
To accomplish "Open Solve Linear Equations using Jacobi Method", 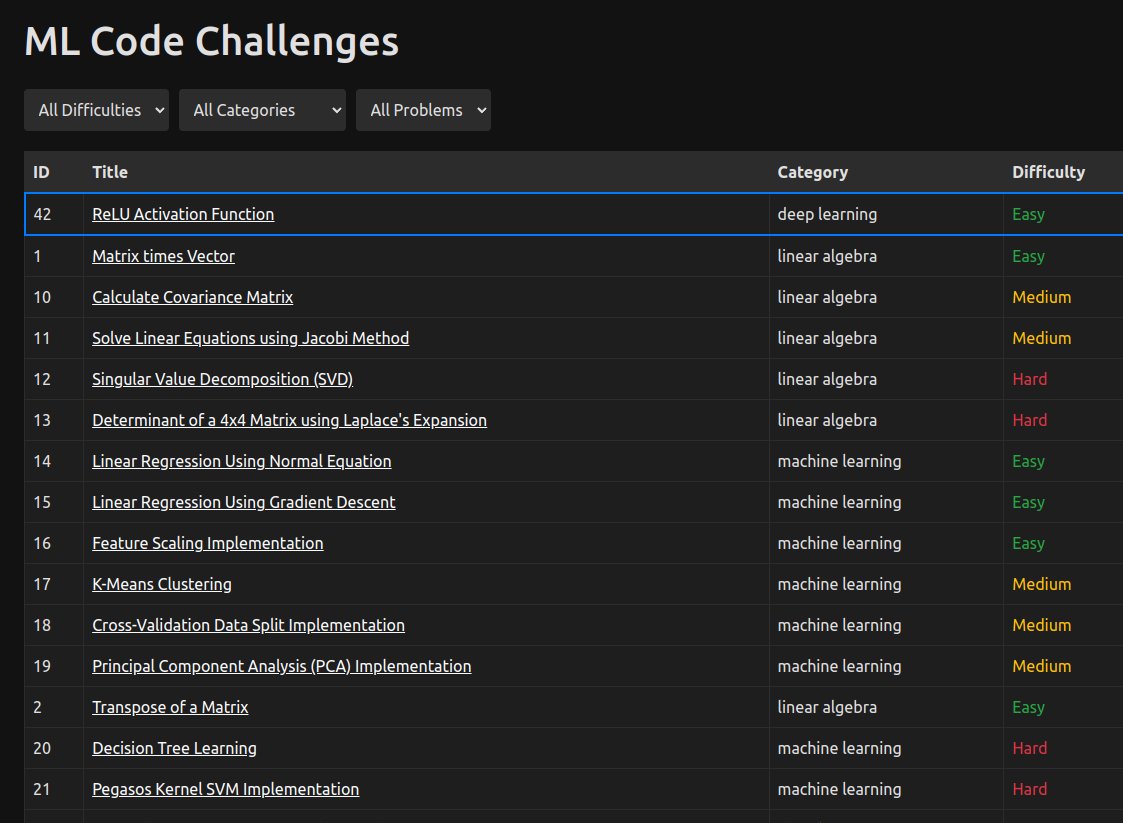I will pyautogui.click(x=250, y=338).
